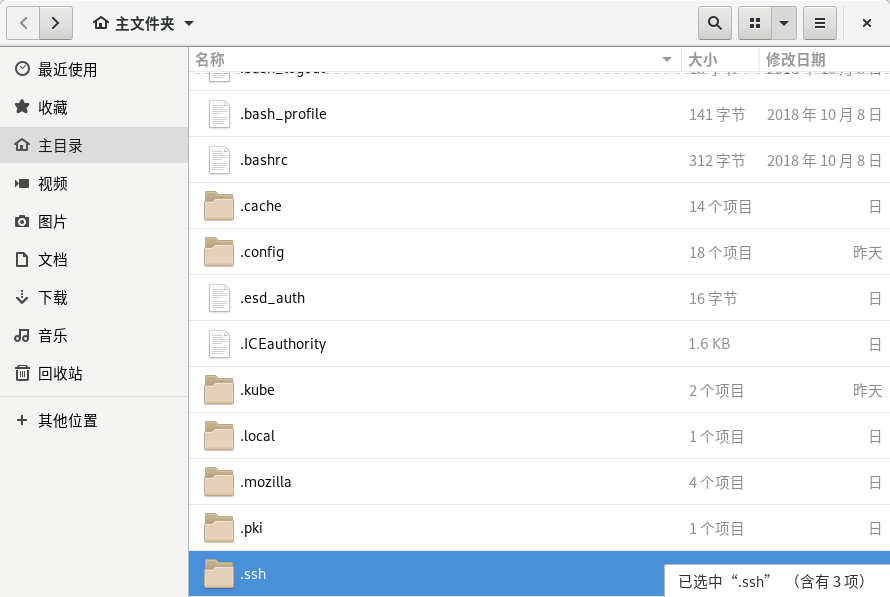Viewport: 890px width, 597px height.
Task: Open 视频 folder in sidebar
Action: tap(94, 183)
